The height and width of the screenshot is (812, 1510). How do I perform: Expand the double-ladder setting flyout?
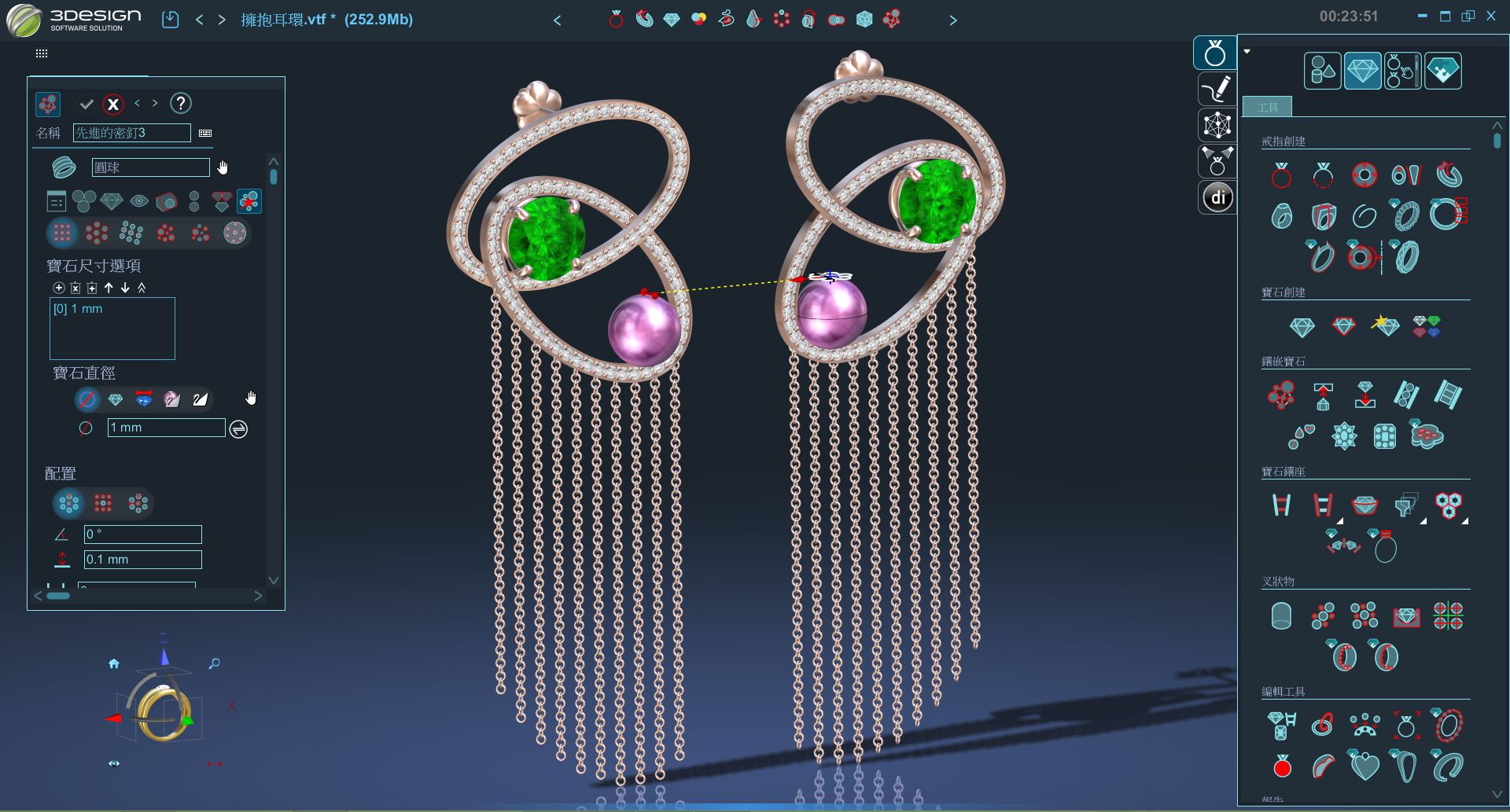1339,521
